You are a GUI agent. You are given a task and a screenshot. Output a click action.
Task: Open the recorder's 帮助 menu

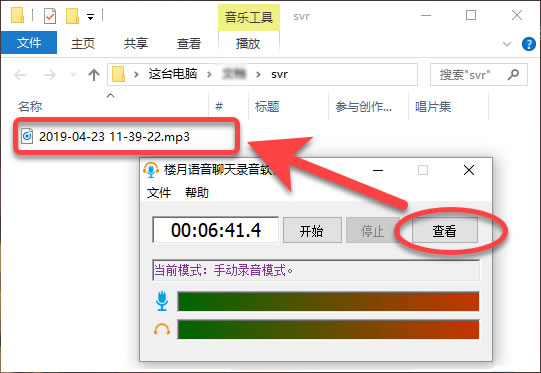pyautogui.click(x=197, y=192)
